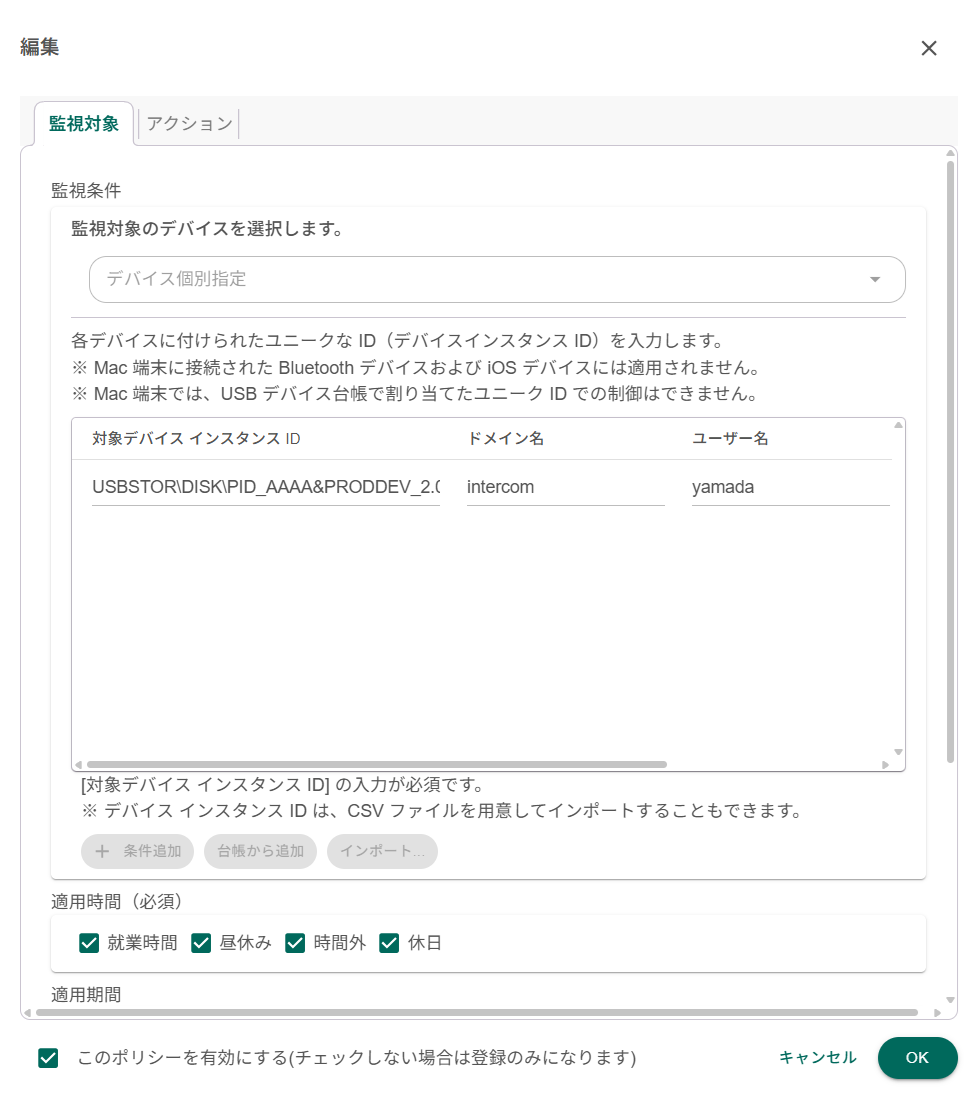Click the device table horizontal scrollbar
The image size is (978, 1096).
(x=377, y=764)
